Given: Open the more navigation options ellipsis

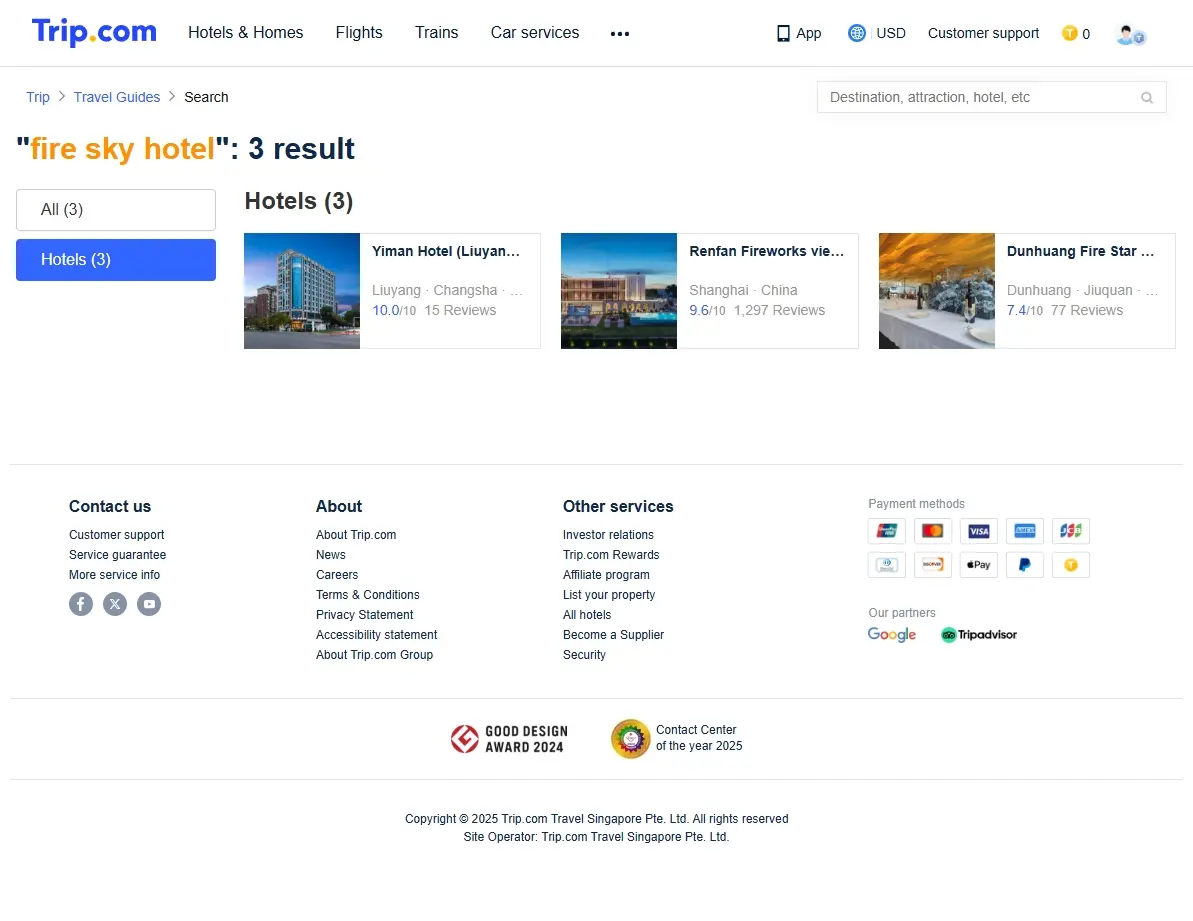Looking at the screenshot, I should [620, 33].
